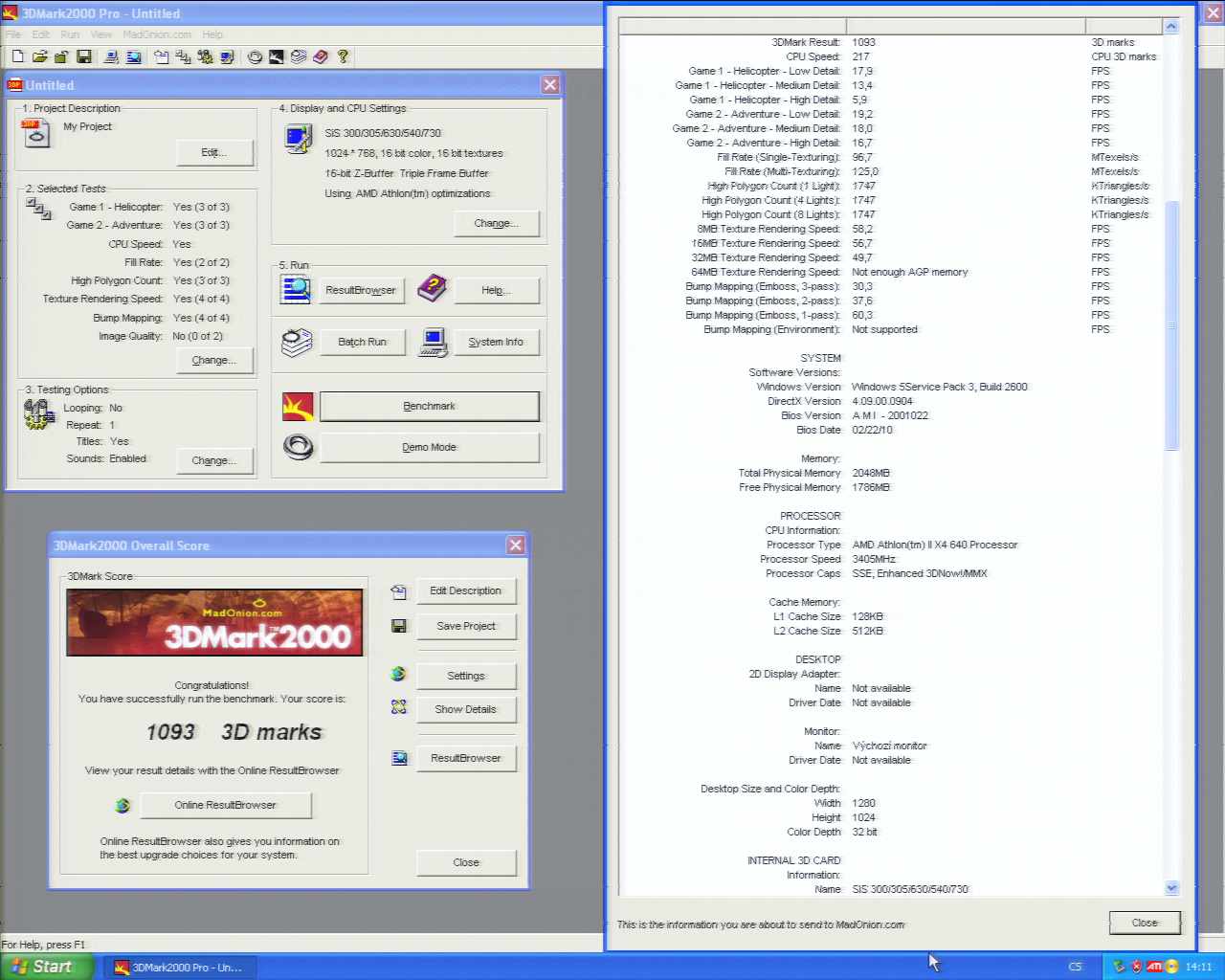The height and width of the screenshot is (980, 1225).
Task: Click the 'AMD Athlon(tm) II X4 640 Processor' text
Action: tap(935, 545)
